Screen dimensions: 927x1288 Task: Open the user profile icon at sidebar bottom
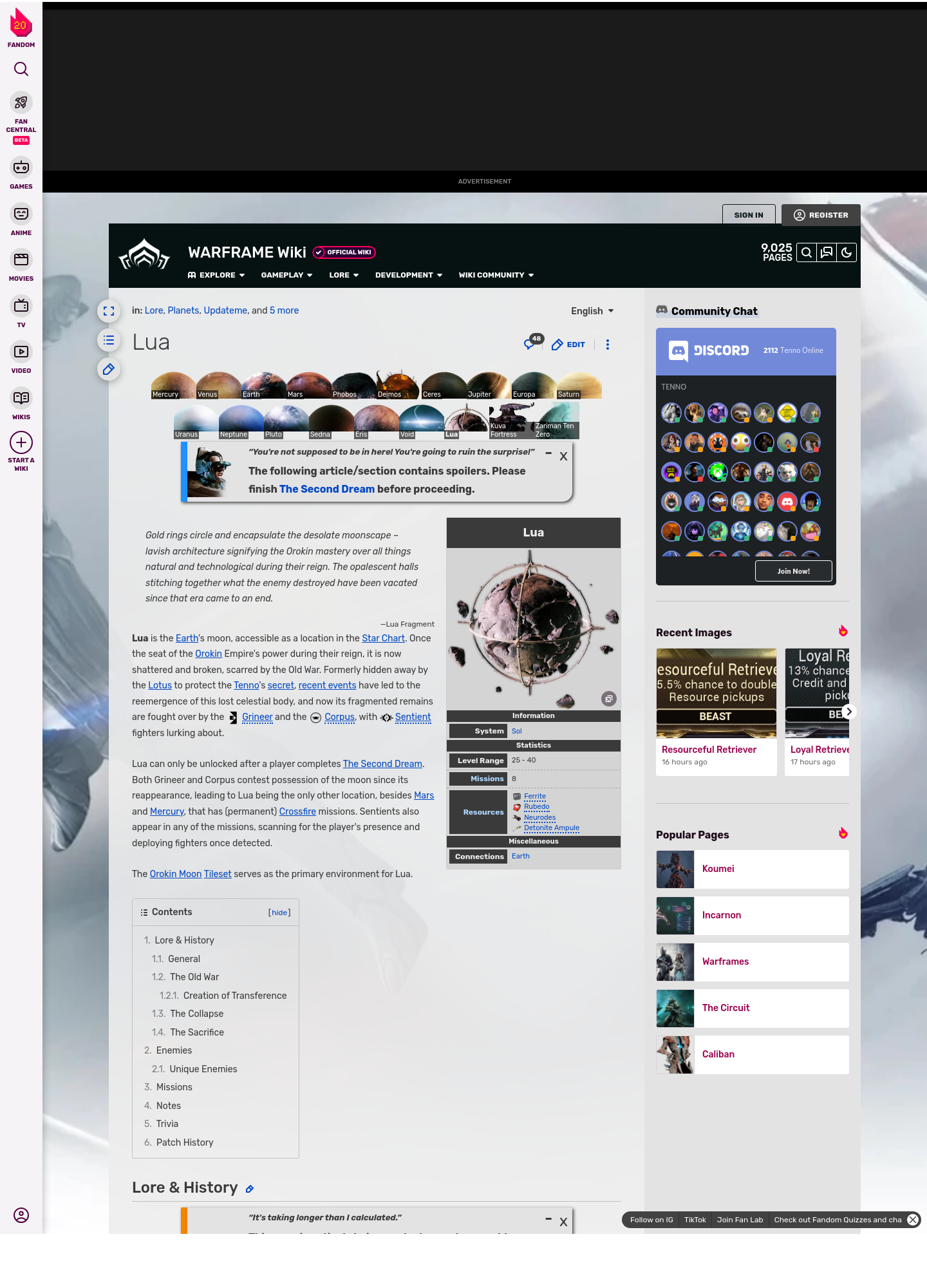[21, 1215]
